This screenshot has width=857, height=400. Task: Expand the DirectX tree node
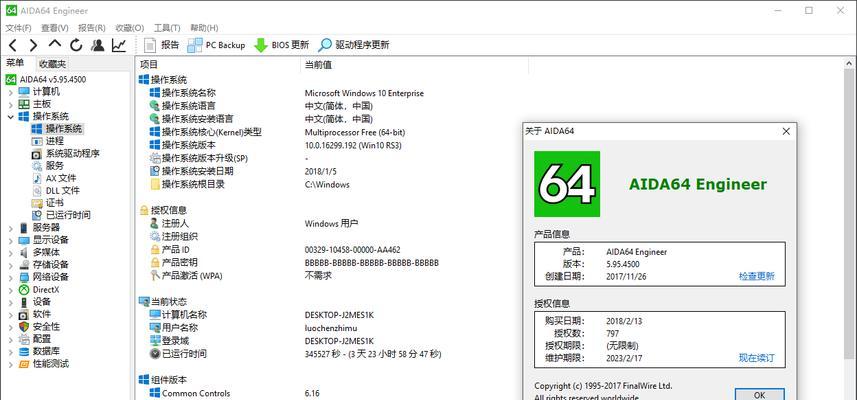pos(10,290)
